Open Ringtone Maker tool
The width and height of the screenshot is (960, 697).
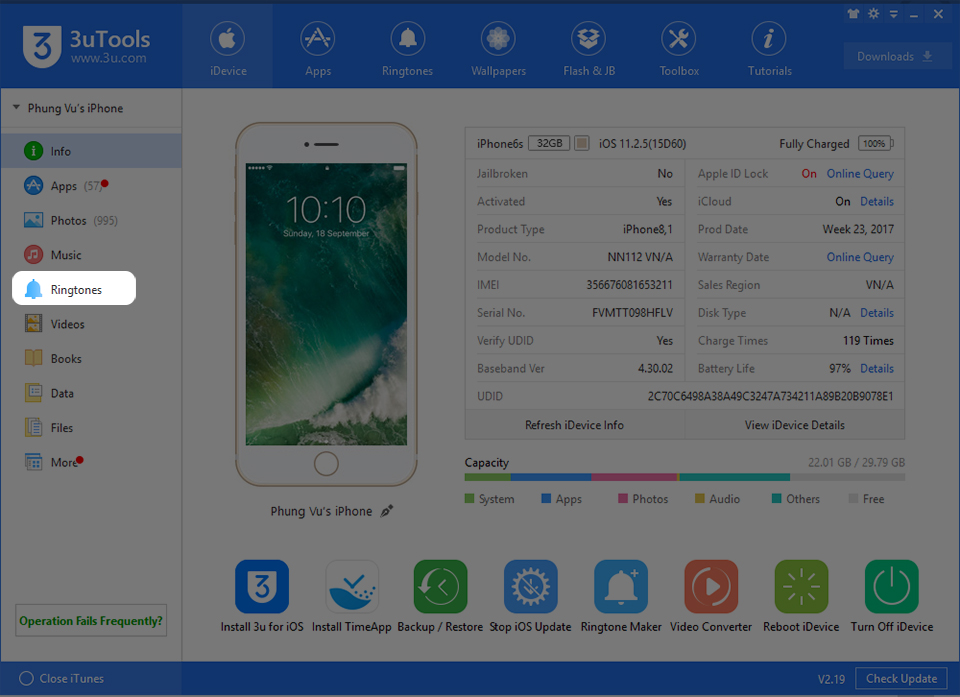click(621, 596)
